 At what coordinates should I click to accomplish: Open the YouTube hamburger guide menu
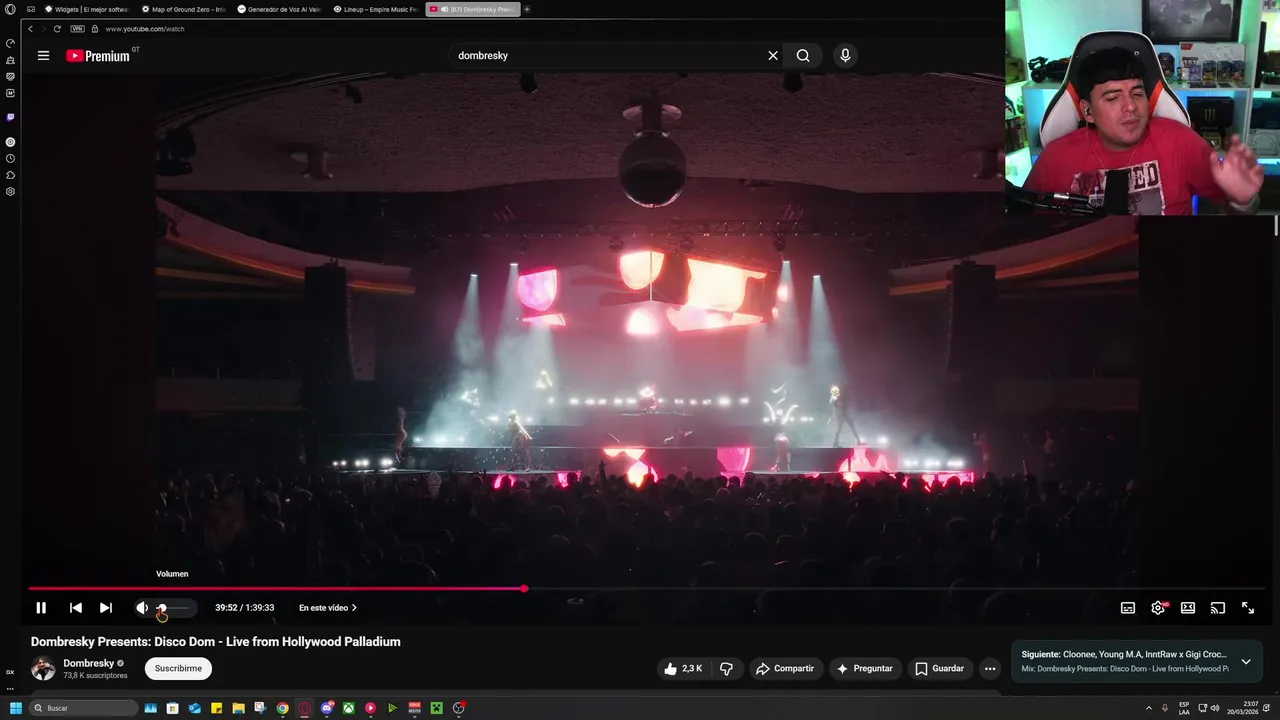coord(43,56)
